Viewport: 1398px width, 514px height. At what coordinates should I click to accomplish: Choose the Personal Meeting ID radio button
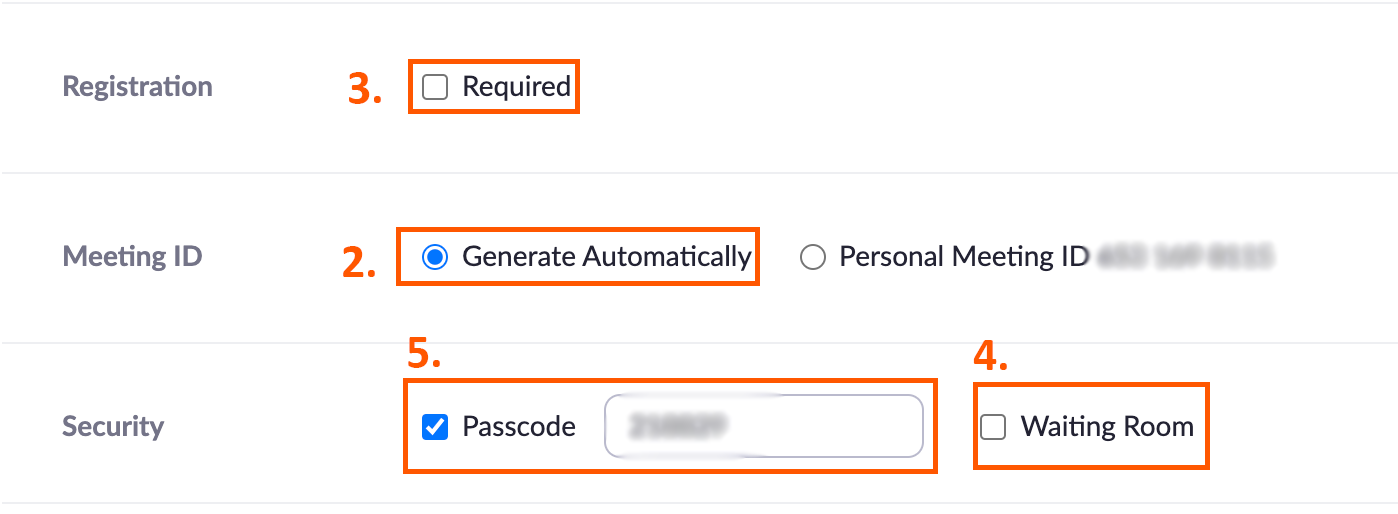813,258
